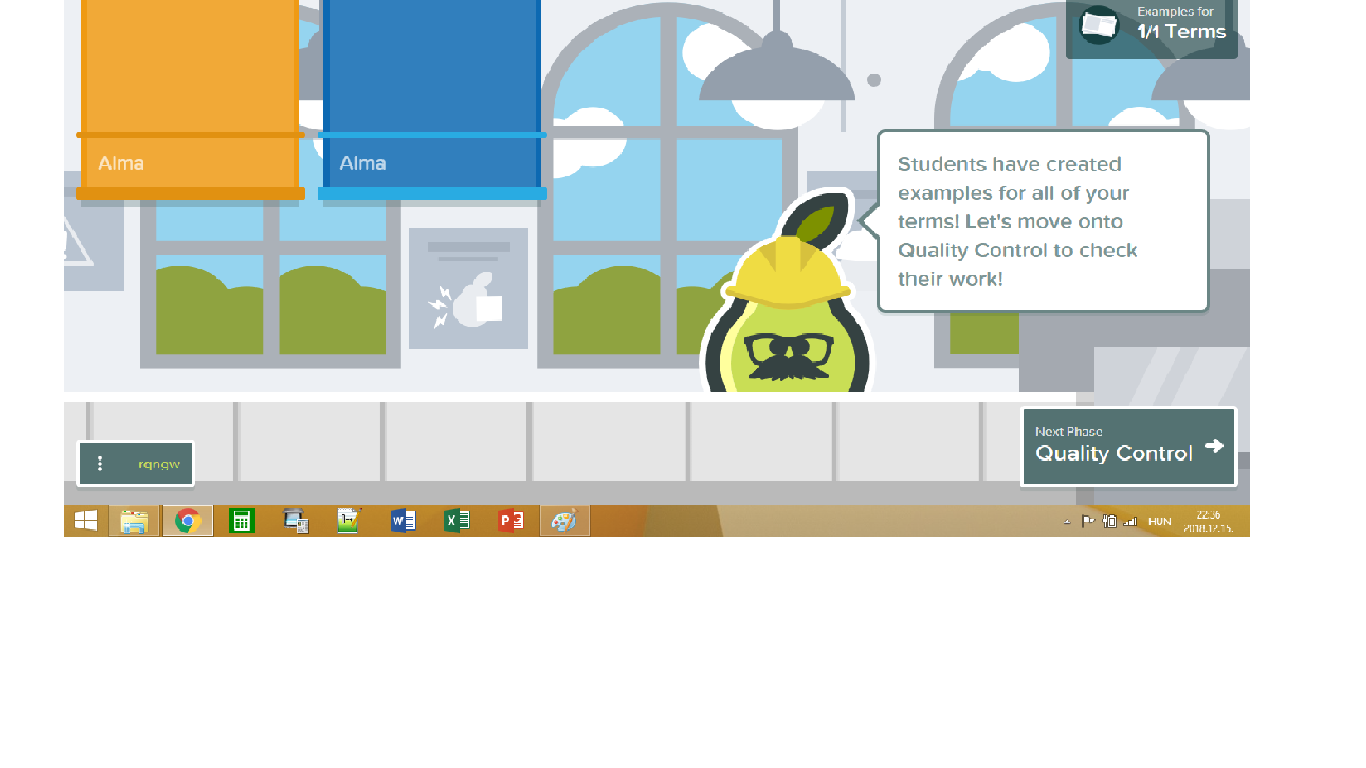Launch Calculator from the taskbar
This screenshot has width=1366, height=768.
pyautogui.click(x=242, y=521)
